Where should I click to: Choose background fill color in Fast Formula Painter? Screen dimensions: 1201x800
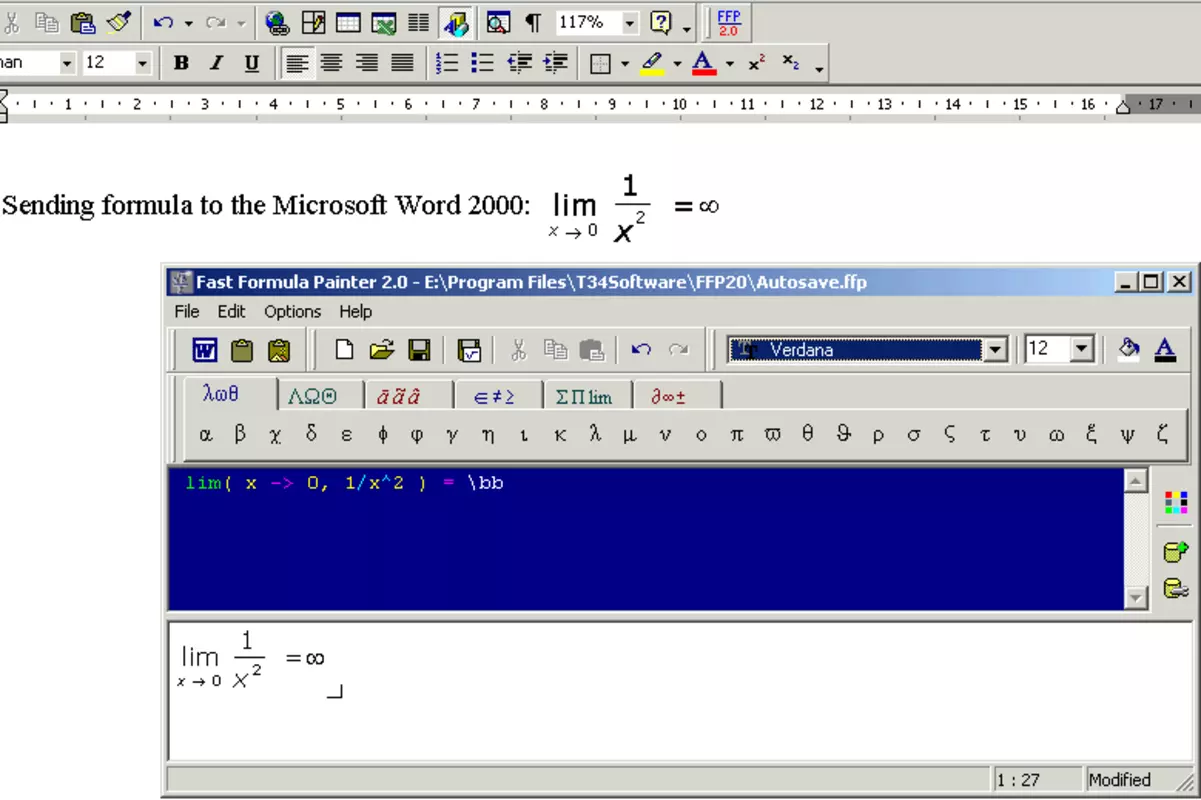click(1129, 349)
